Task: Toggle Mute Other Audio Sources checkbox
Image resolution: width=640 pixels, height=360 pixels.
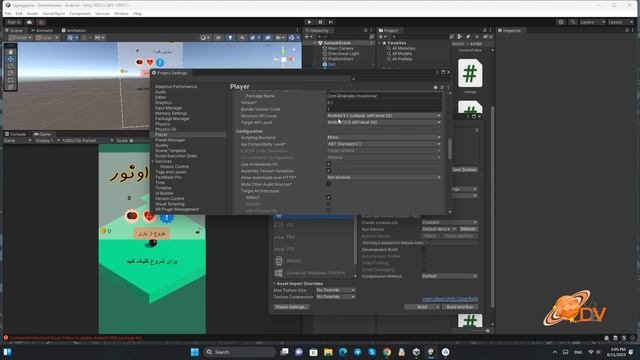Action: pyautogui.click(x=329, y=184)
